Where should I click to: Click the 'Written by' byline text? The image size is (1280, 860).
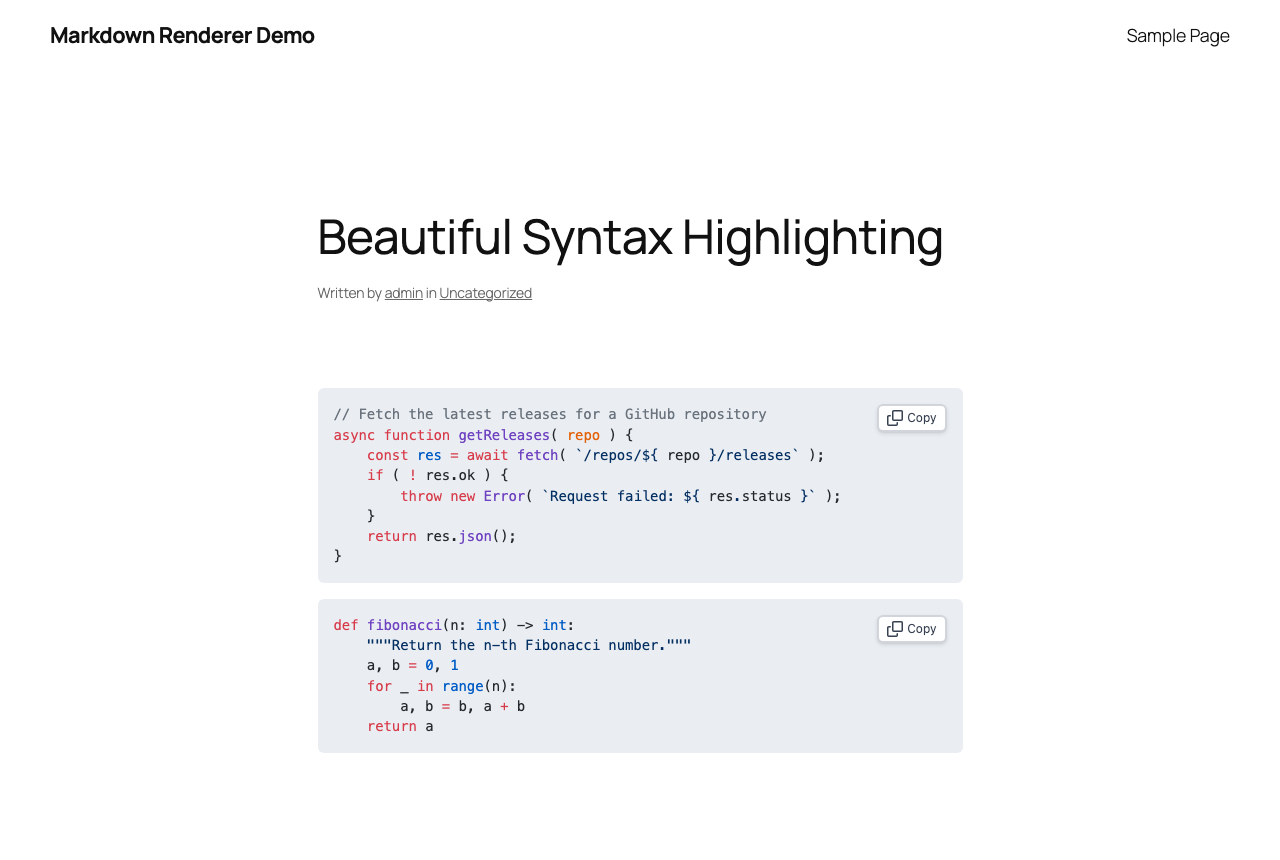[x=350, y=293]
